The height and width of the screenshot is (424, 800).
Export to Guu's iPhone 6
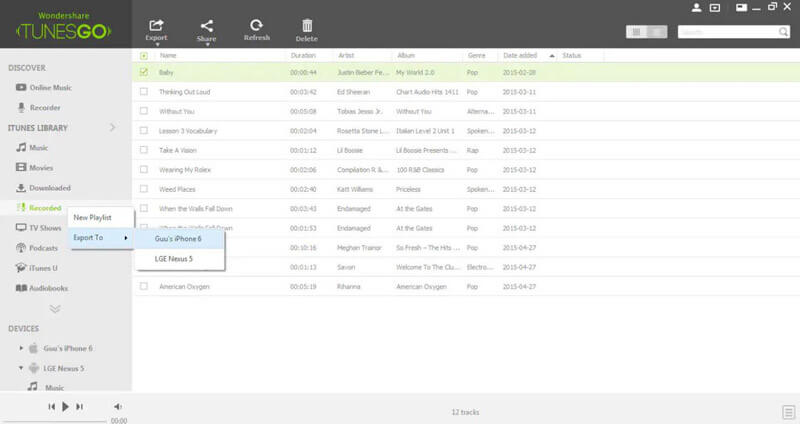point(180,239)
